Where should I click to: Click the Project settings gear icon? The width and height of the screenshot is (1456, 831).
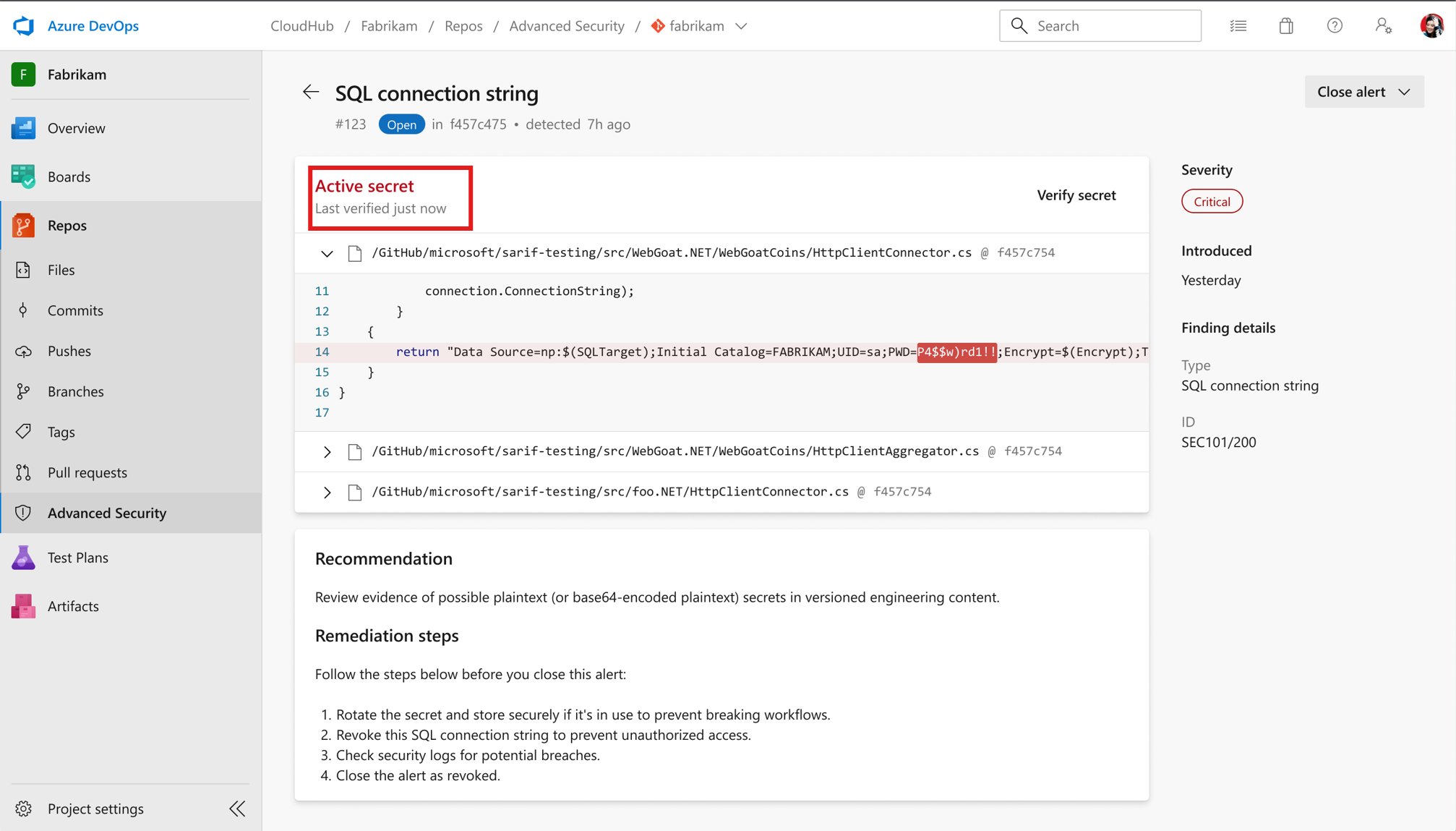pos(23,809)
